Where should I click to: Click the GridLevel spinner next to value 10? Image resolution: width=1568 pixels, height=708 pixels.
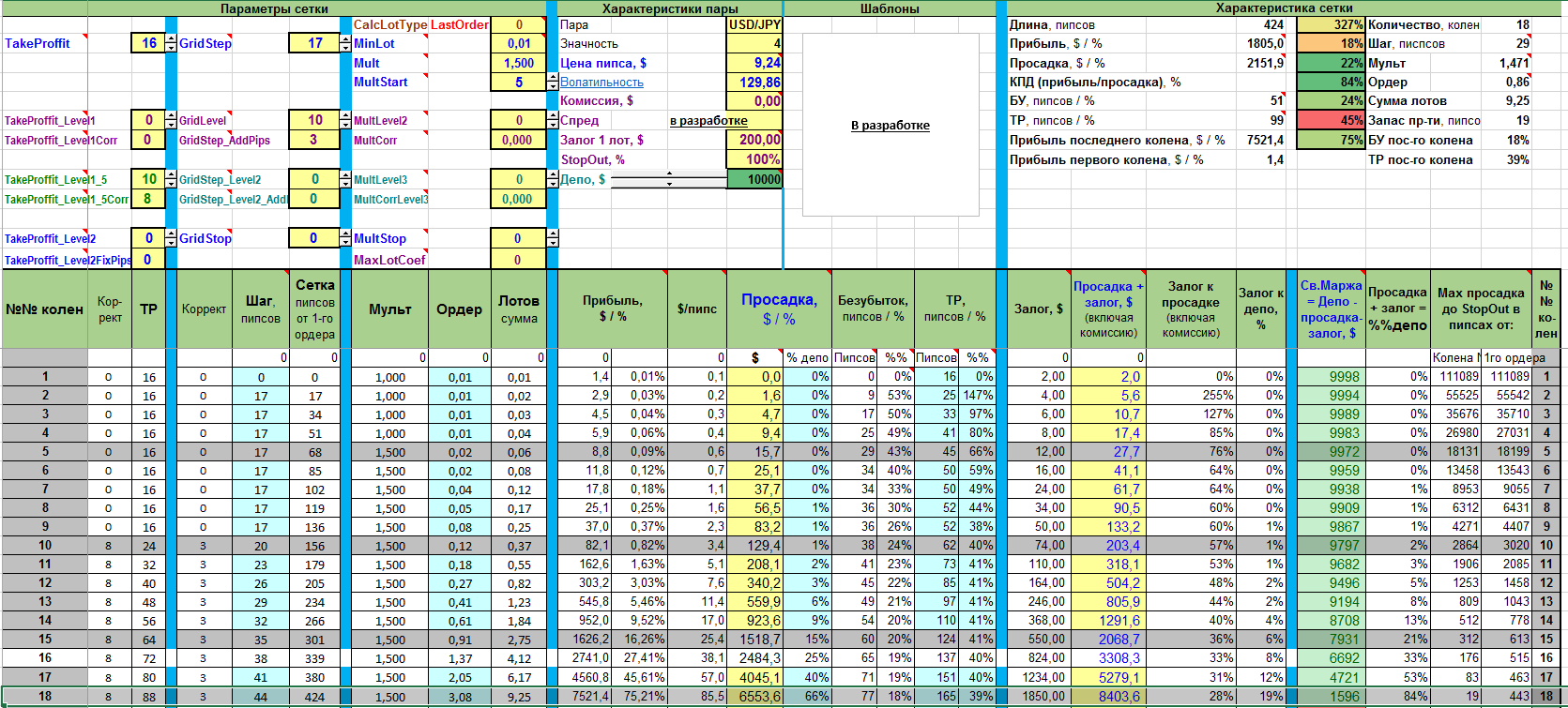click(x=345, y=120)
